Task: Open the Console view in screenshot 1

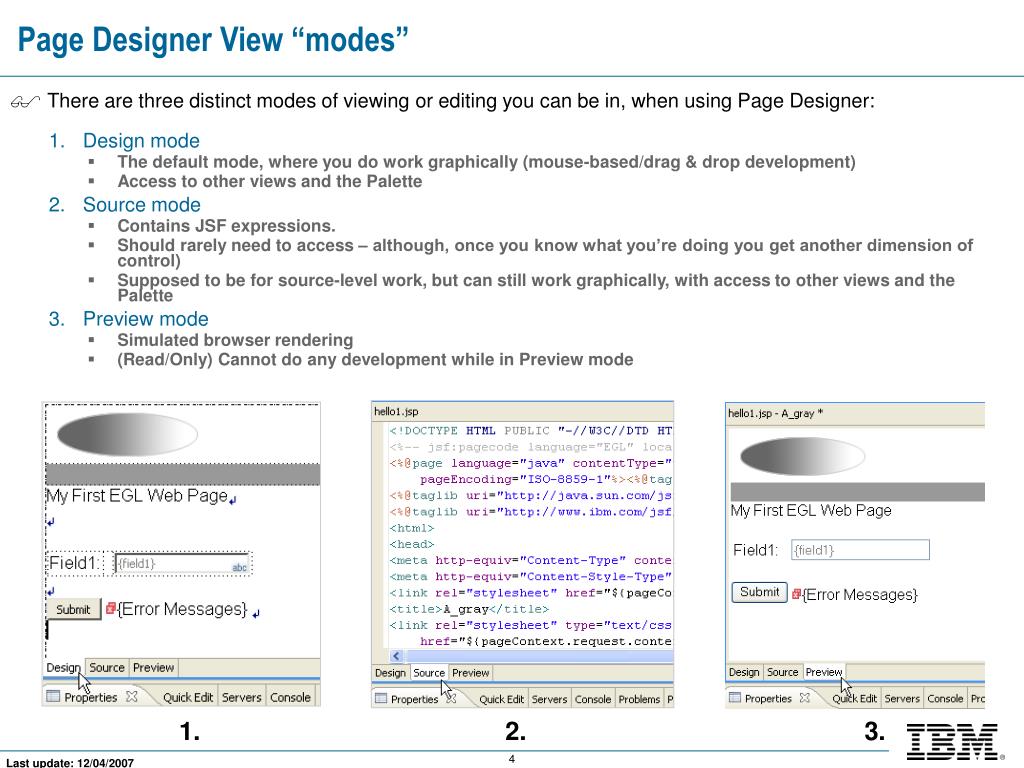Action: (291, 697)
